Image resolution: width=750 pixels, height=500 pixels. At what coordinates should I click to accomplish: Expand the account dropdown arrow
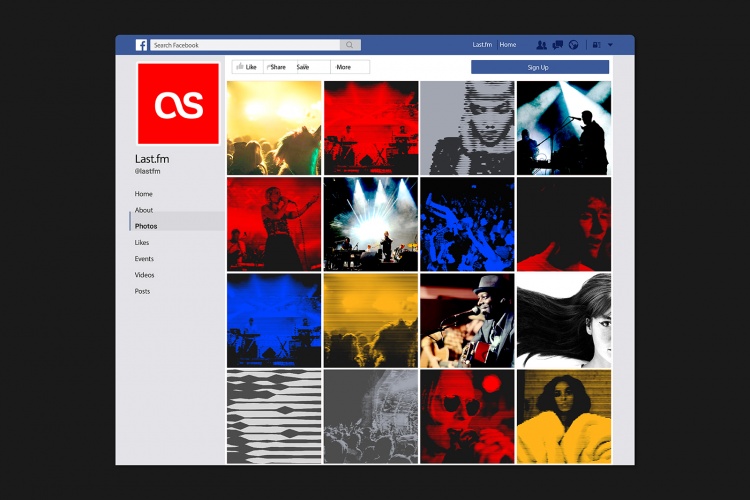tap(611, 45)
